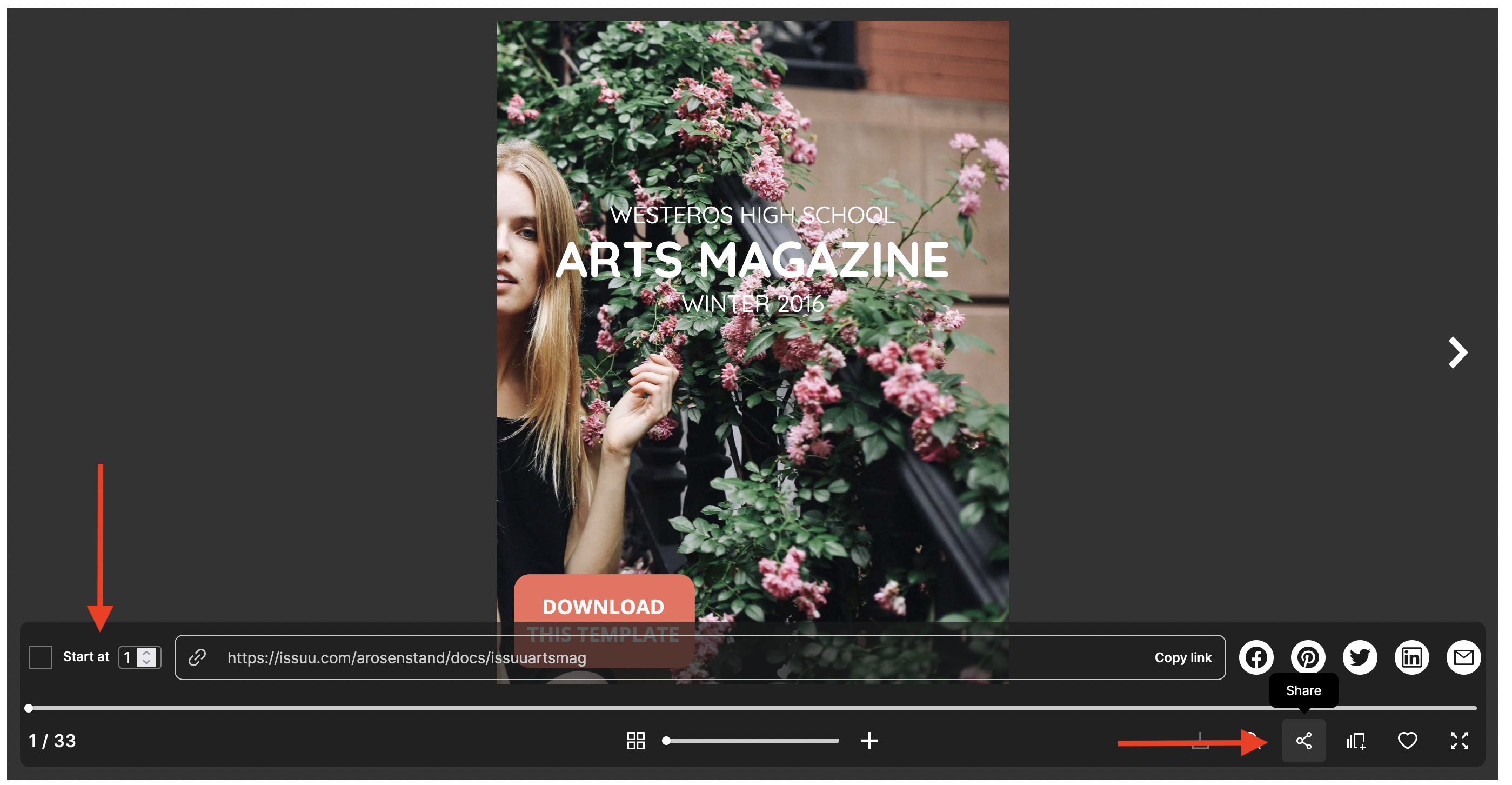The height and width of the screenshot is (785, 1512).
Task: Enable the 'Start at' page checkbox
Action: (x=41, y=657)
